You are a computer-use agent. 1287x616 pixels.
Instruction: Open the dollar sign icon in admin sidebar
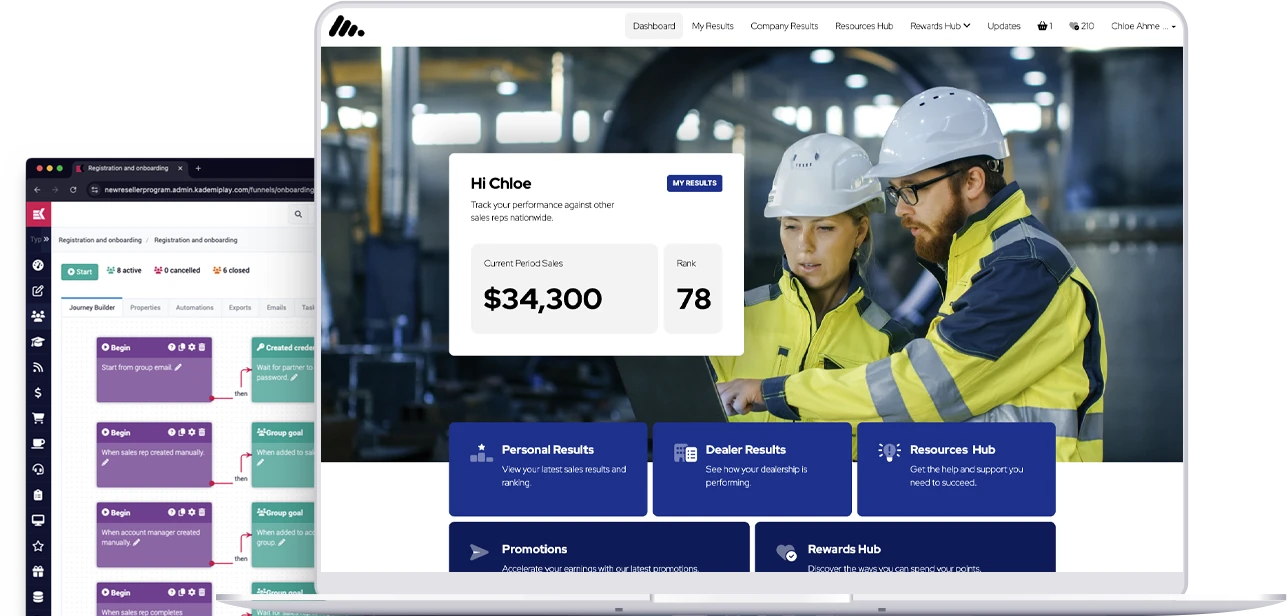click(x=38, y=393)
